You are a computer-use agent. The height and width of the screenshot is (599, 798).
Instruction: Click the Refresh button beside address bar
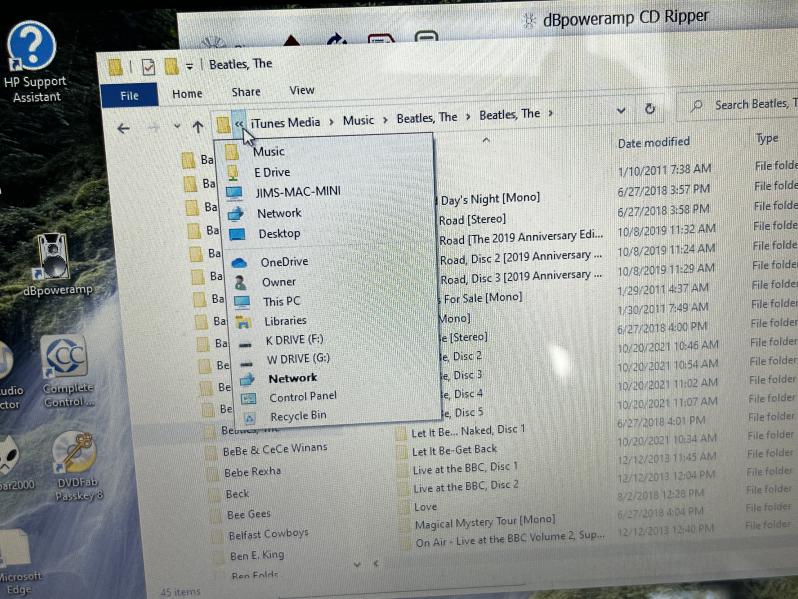[x=650, y=108]
